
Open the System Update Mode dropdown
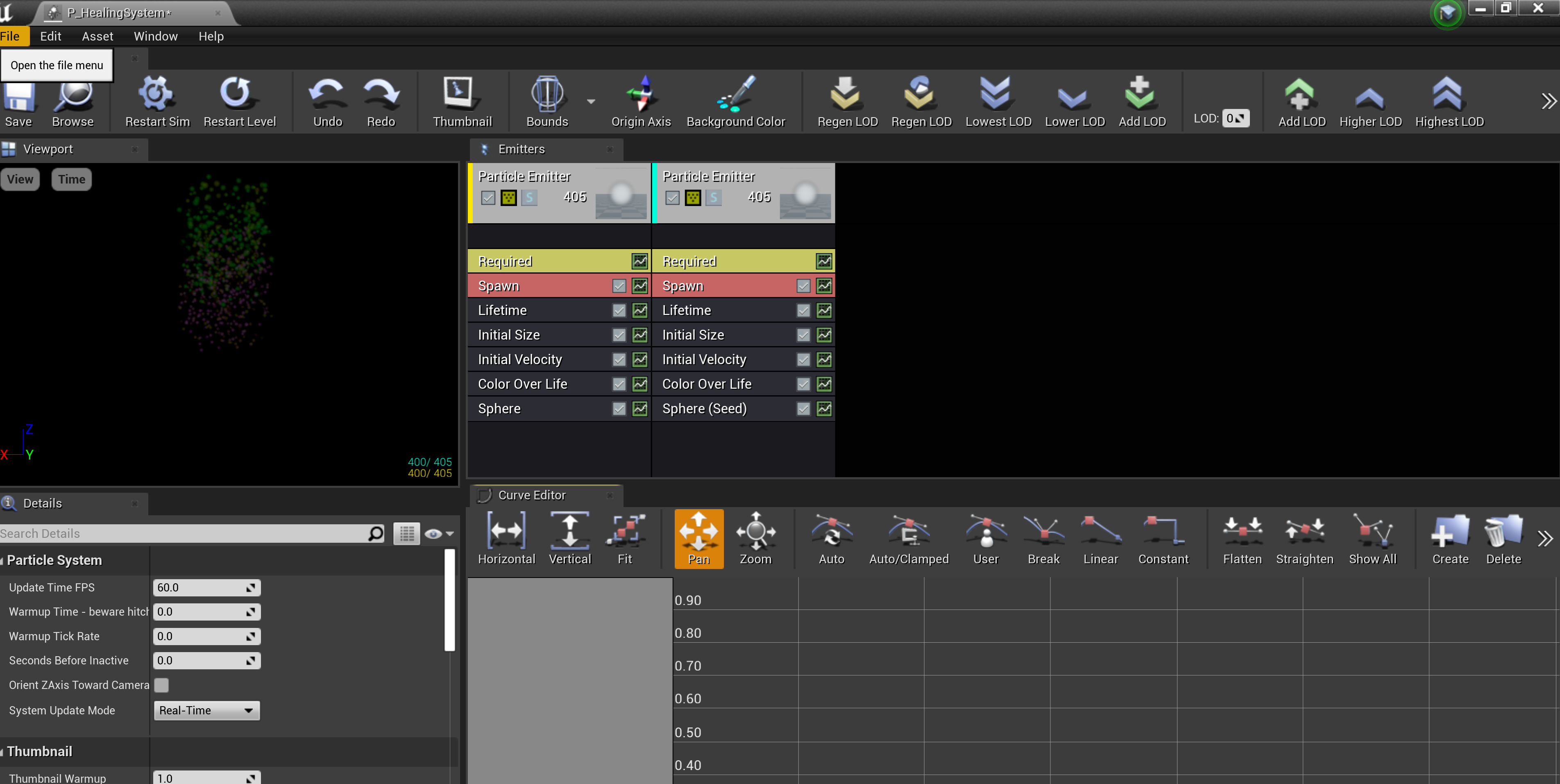click(206, 710)
